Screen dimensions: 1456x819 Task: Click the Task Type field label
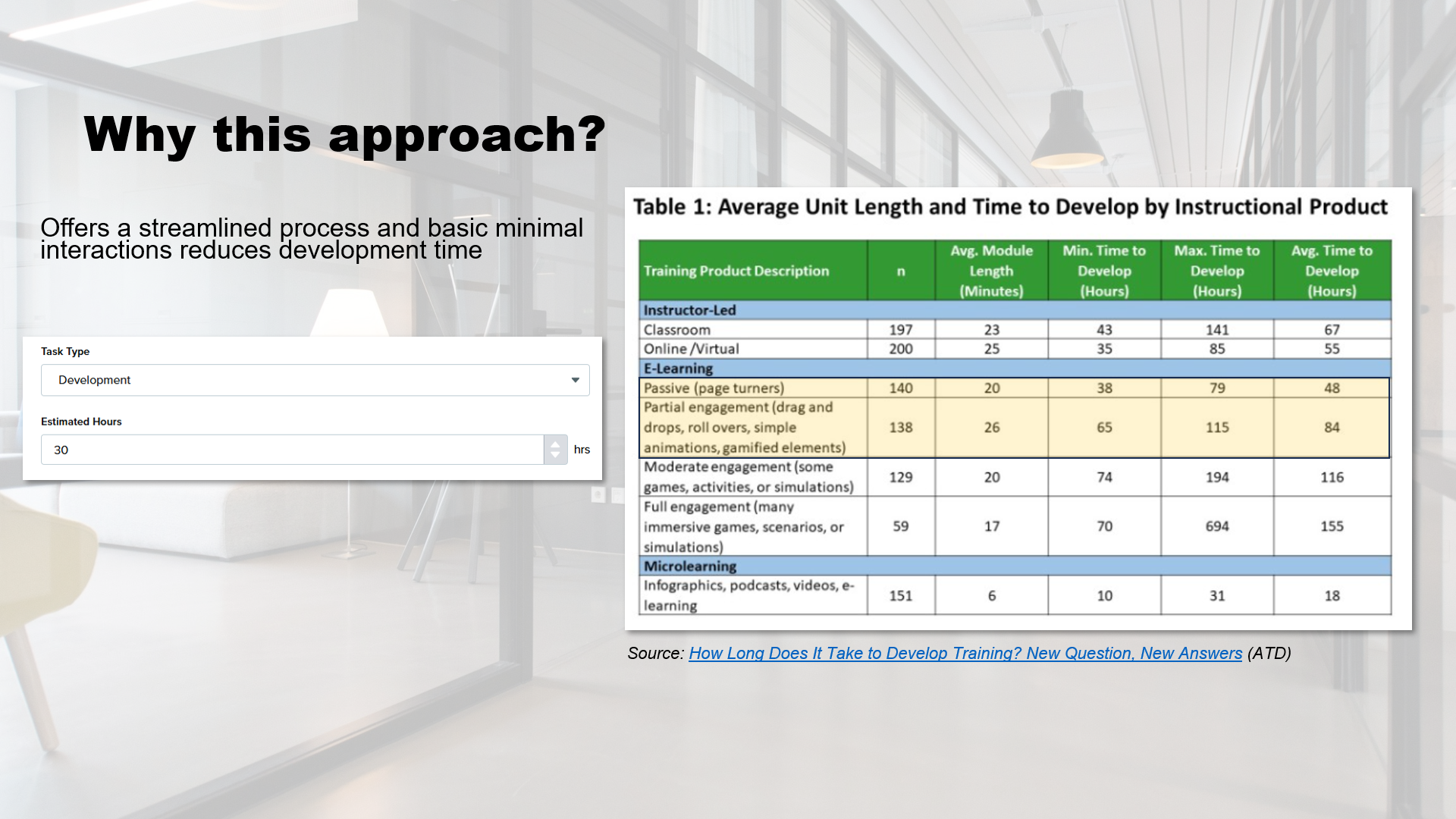pyautogui.click(x=65, y=351)
